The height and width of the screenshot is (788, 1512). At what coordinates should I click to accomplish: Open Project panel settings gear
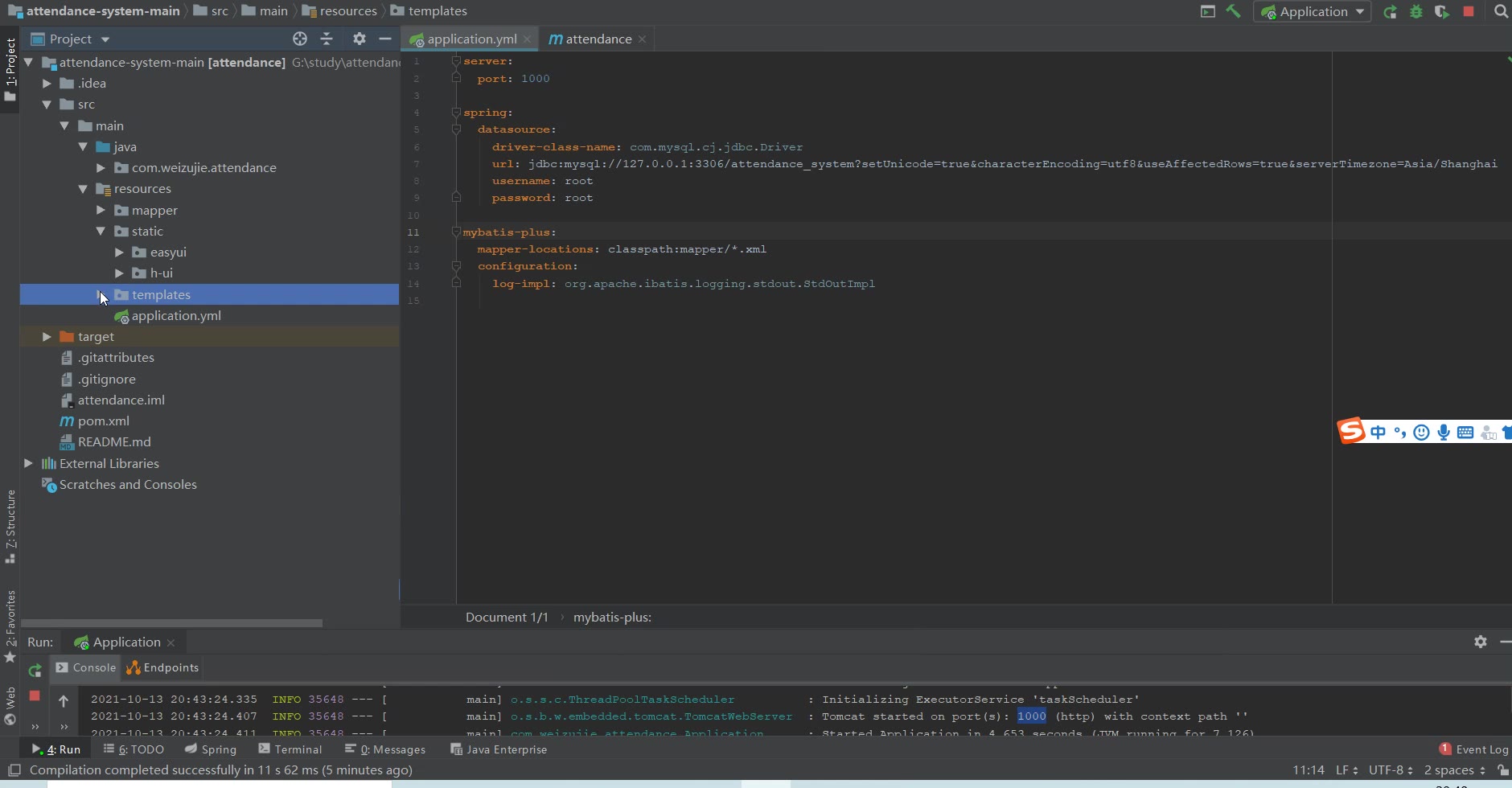[x=360, y=39]
